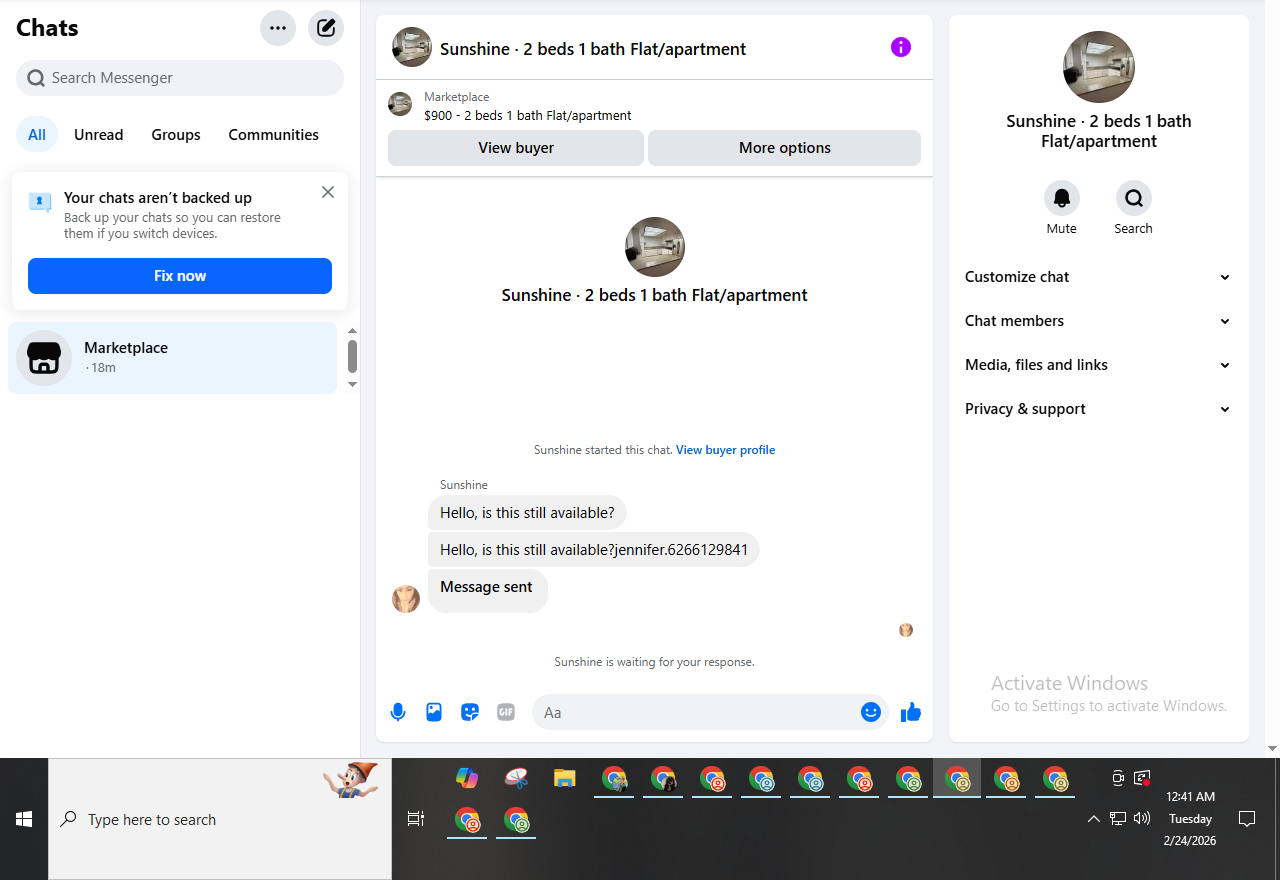Search in conversation using magnifier icon
The width and height of the screenshot is (1280, 880).
(1134, 198)
